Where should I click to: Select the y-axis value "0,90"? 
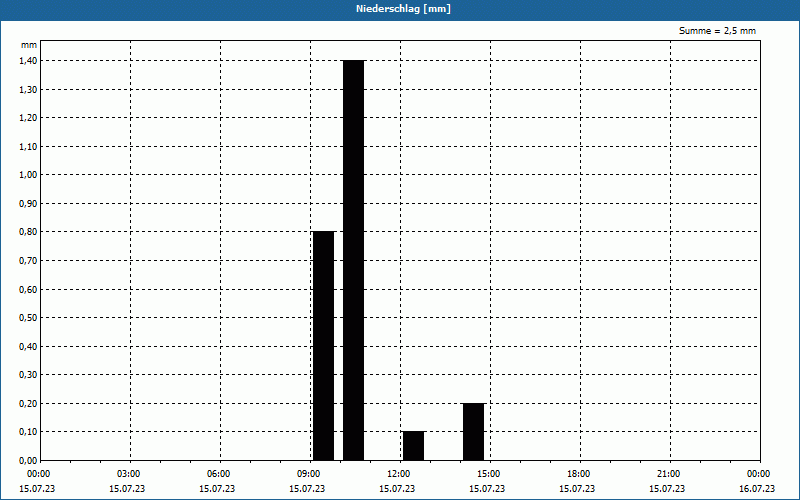(x=28, y=204)
